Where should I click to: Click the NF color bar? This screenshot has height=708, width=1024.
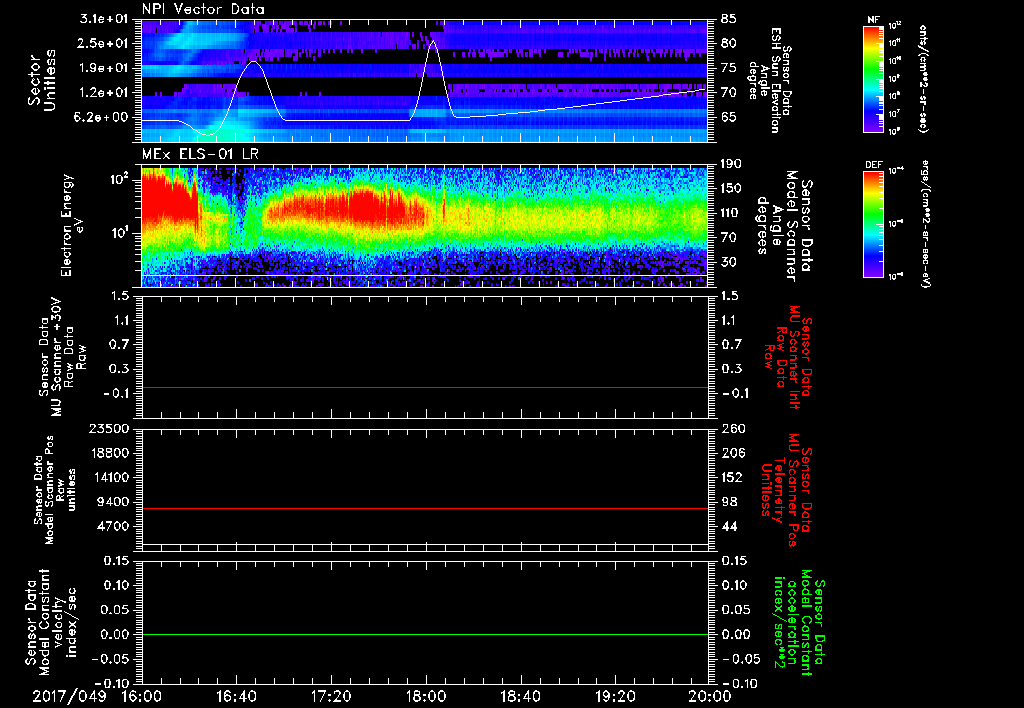click(x=874, y=78)
